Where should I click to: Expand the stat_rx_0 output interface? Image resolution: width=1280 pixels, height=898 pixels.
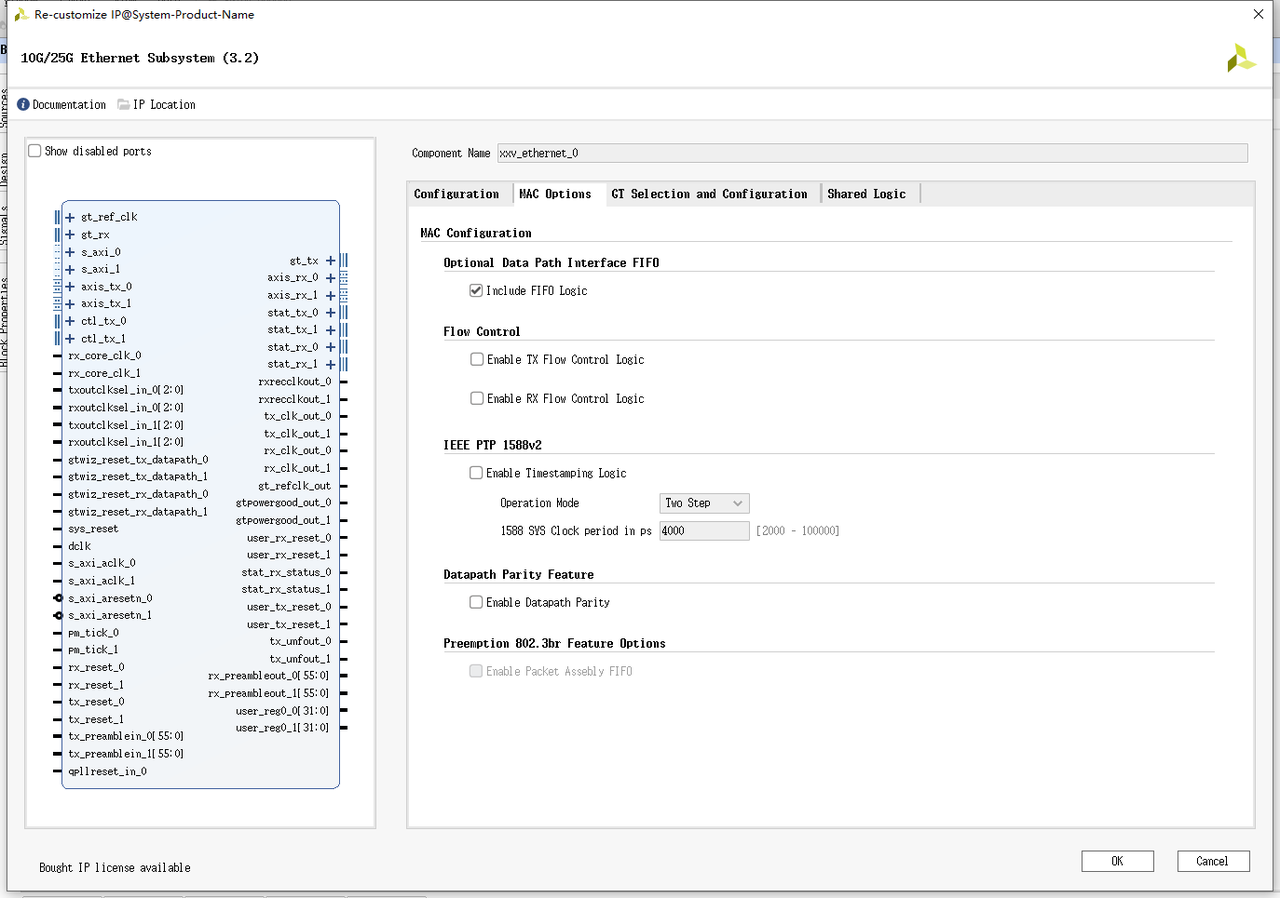[330, 348]
